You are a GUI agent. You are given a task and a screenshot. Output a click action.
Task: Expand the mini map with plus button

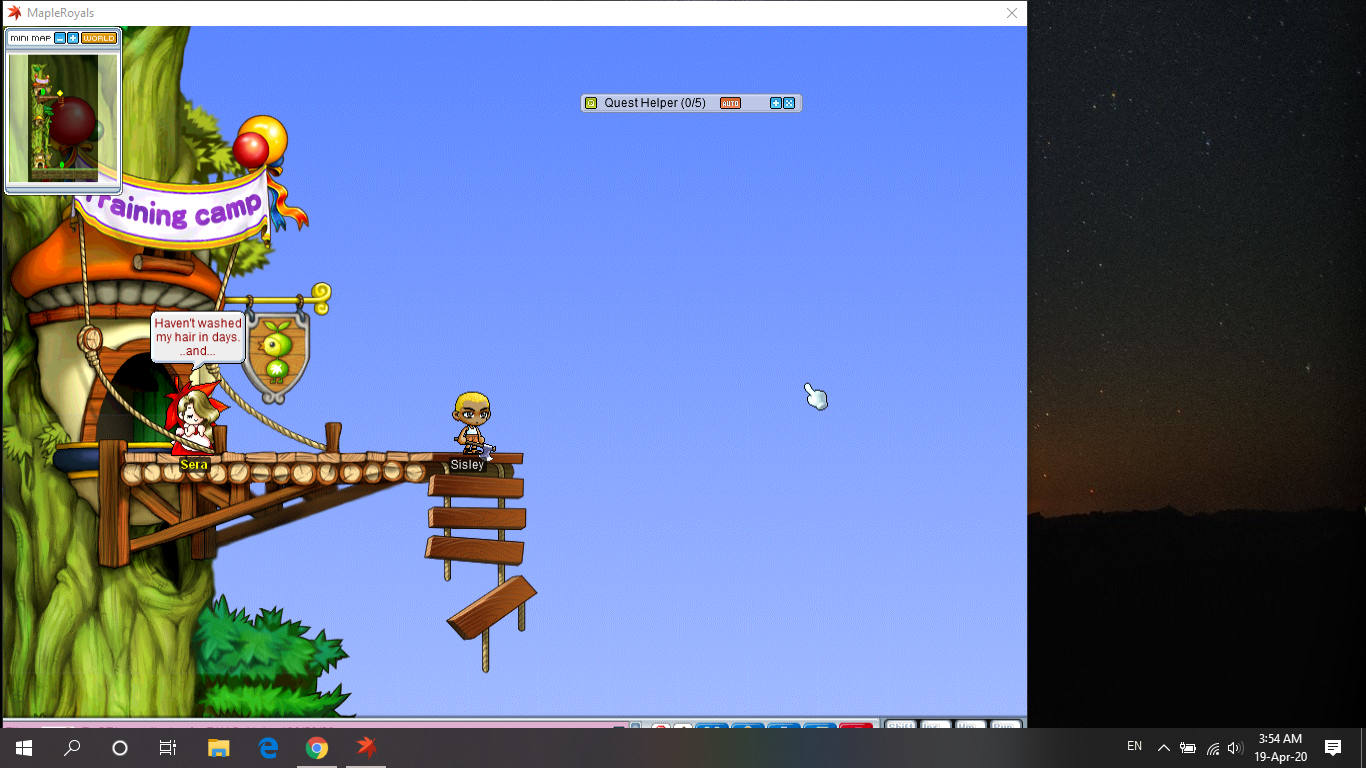73,38
